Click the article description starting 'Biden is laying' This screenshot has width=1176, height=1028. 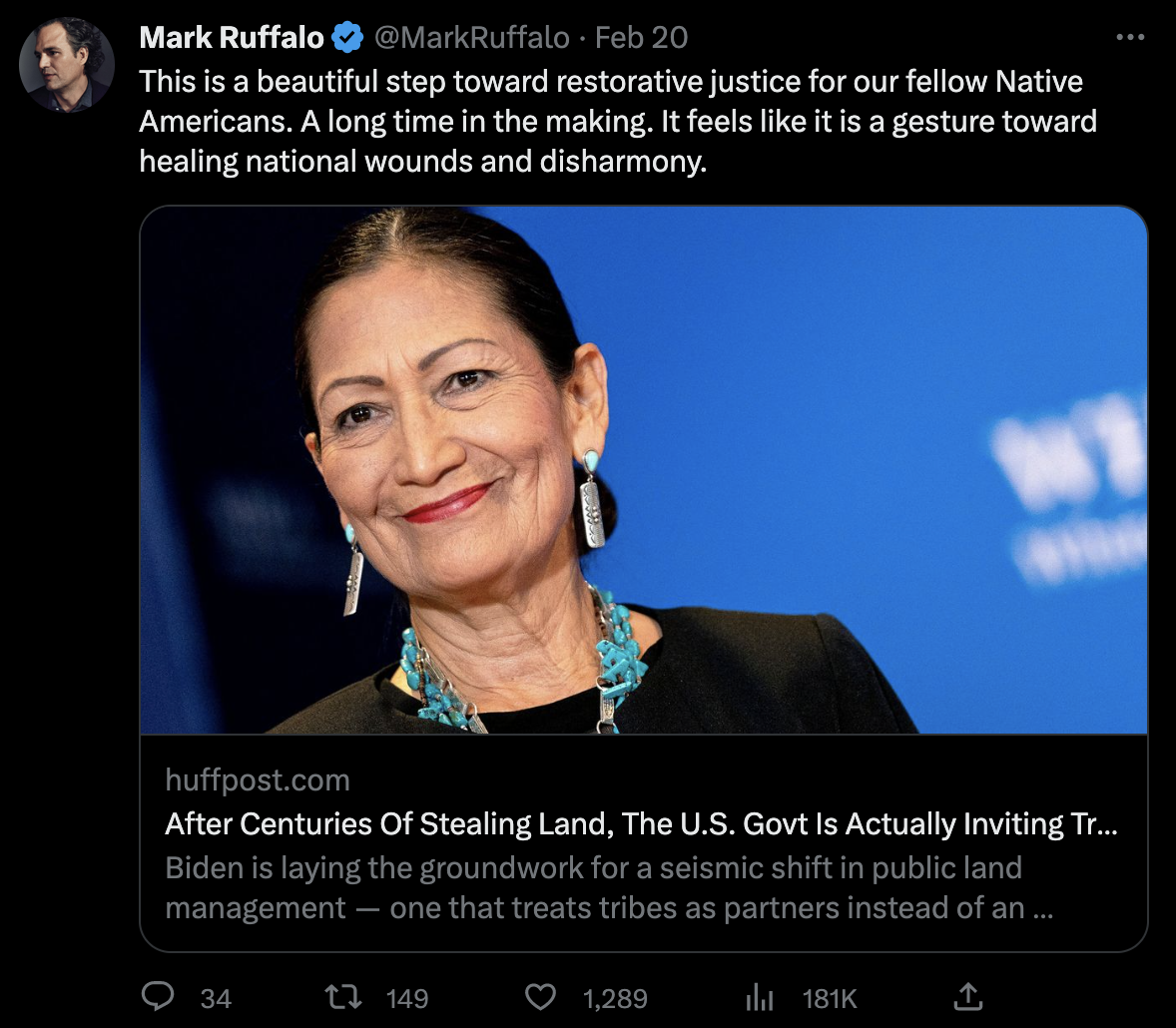(x=609, y=888)
